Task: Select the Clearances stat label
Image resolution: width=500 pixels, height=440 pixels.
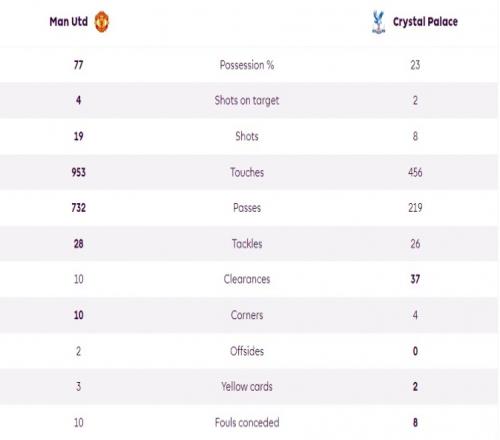Action: coord(247,279)
